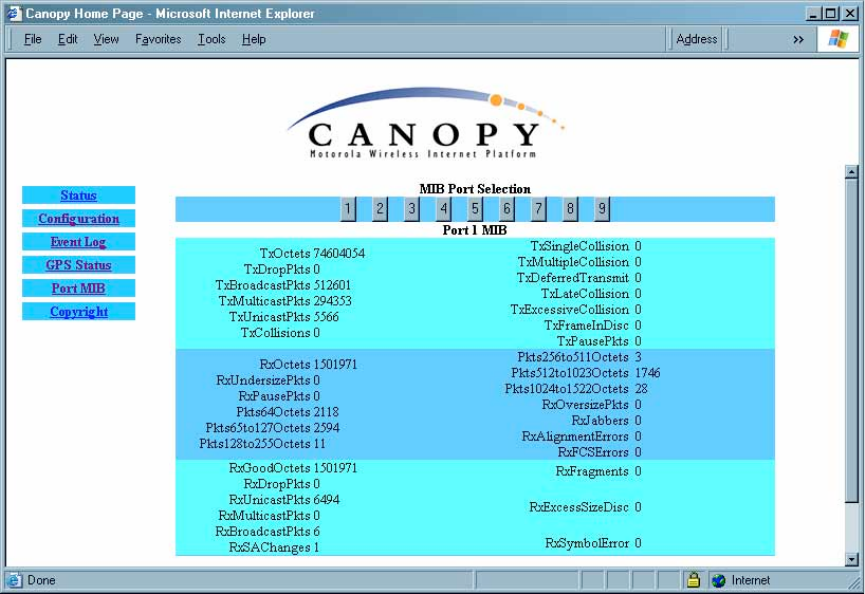Viewport: 865px width, 594px height.
Task: Select MIB port 7 button
Action: pyautogui.click(x=538, y=209)
